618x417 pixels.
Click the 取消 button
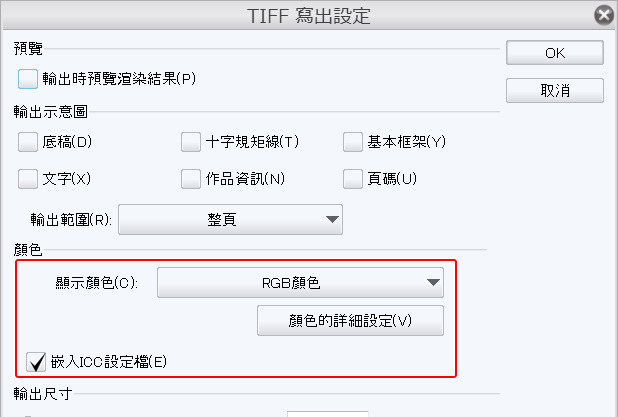tap(555, 90)
